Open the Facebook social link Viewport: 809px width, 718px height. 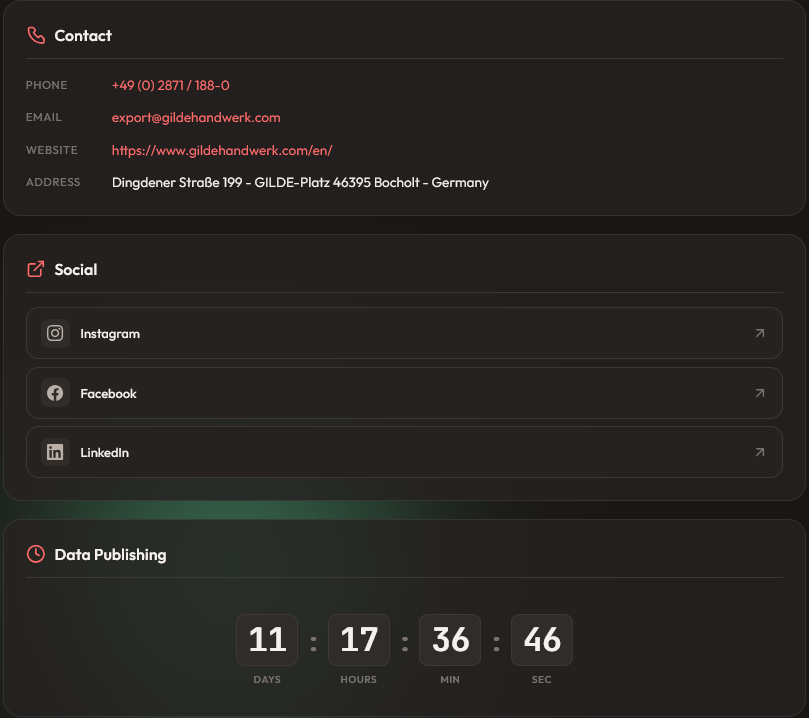coord(404,393)
